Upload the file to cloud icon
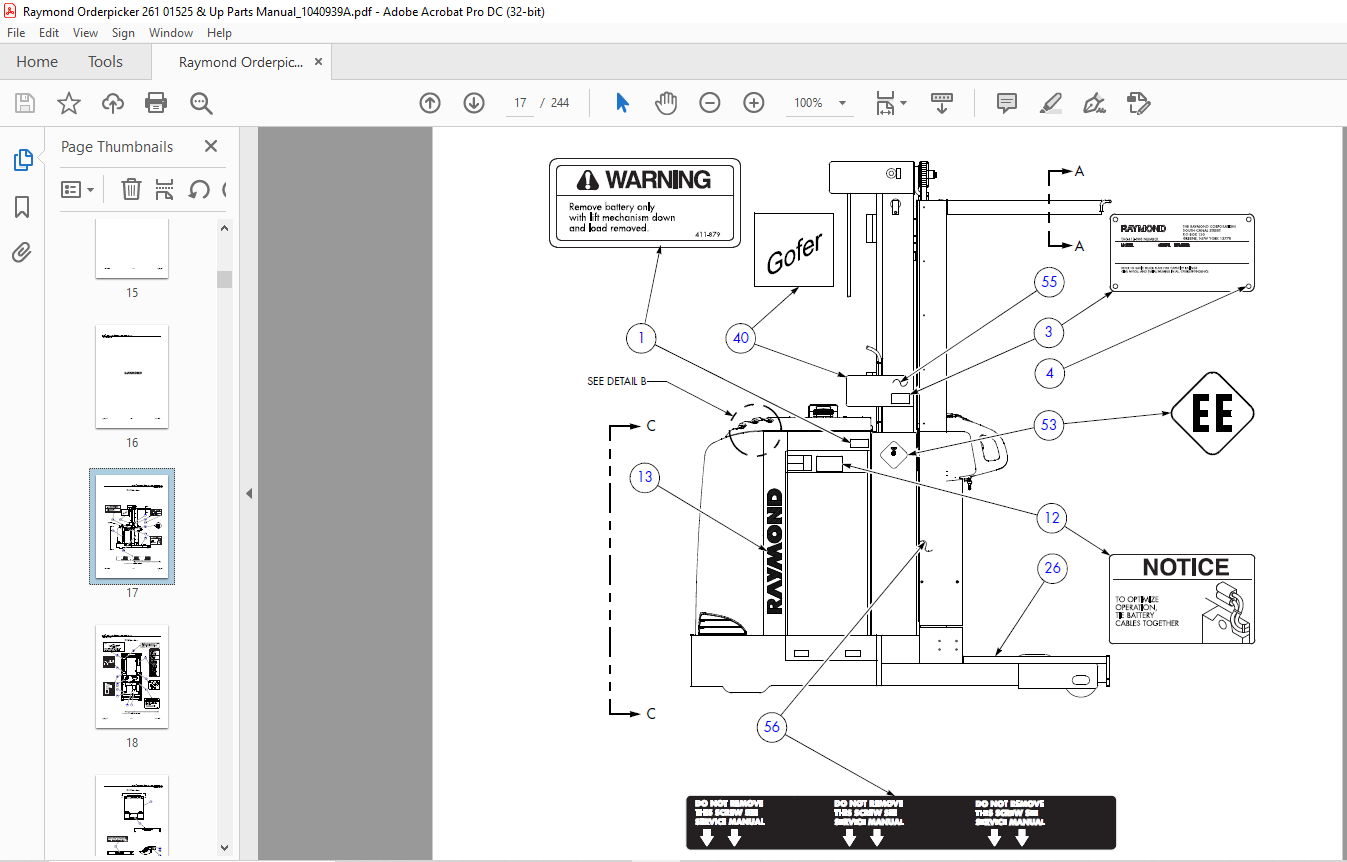 113,103
